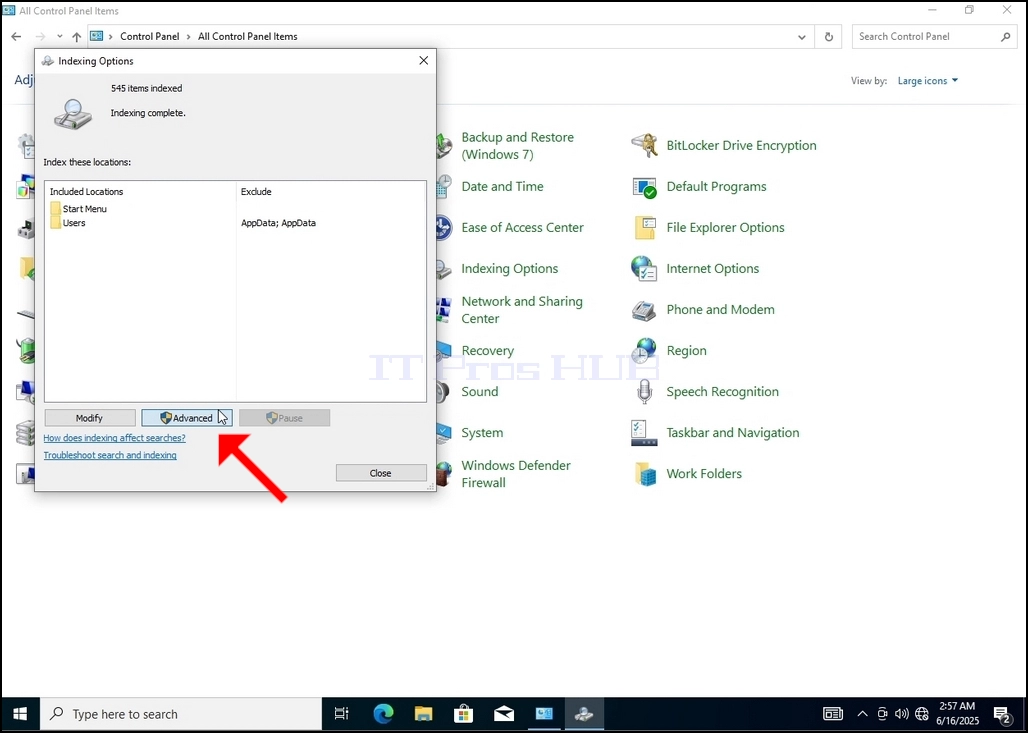The height and width of the screenshot is (733, 1028).
Task: Open Recovery control panel item
Action: 487,351
